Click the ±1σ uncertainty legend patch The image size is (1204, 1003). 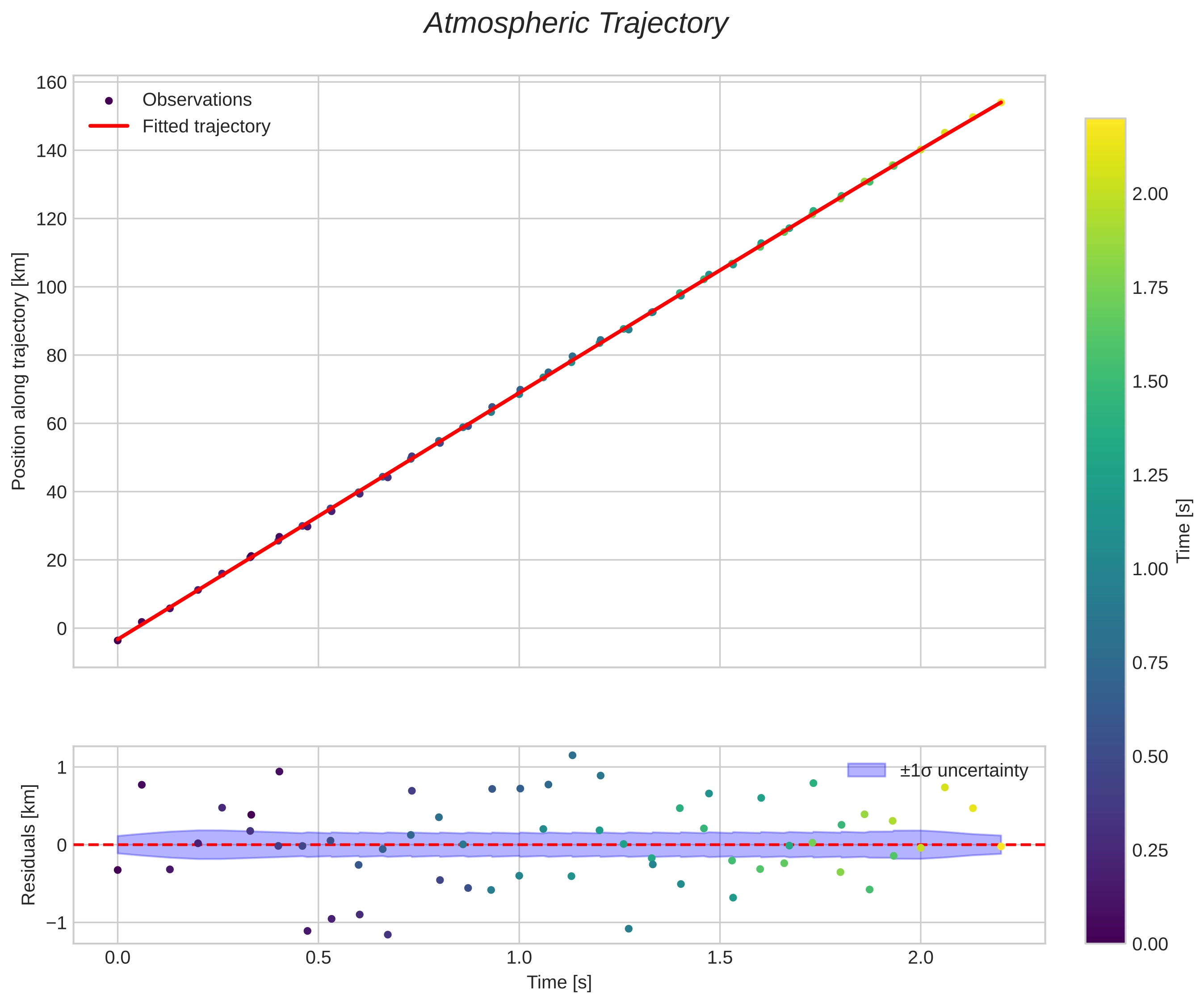click(x=866, y=770)
